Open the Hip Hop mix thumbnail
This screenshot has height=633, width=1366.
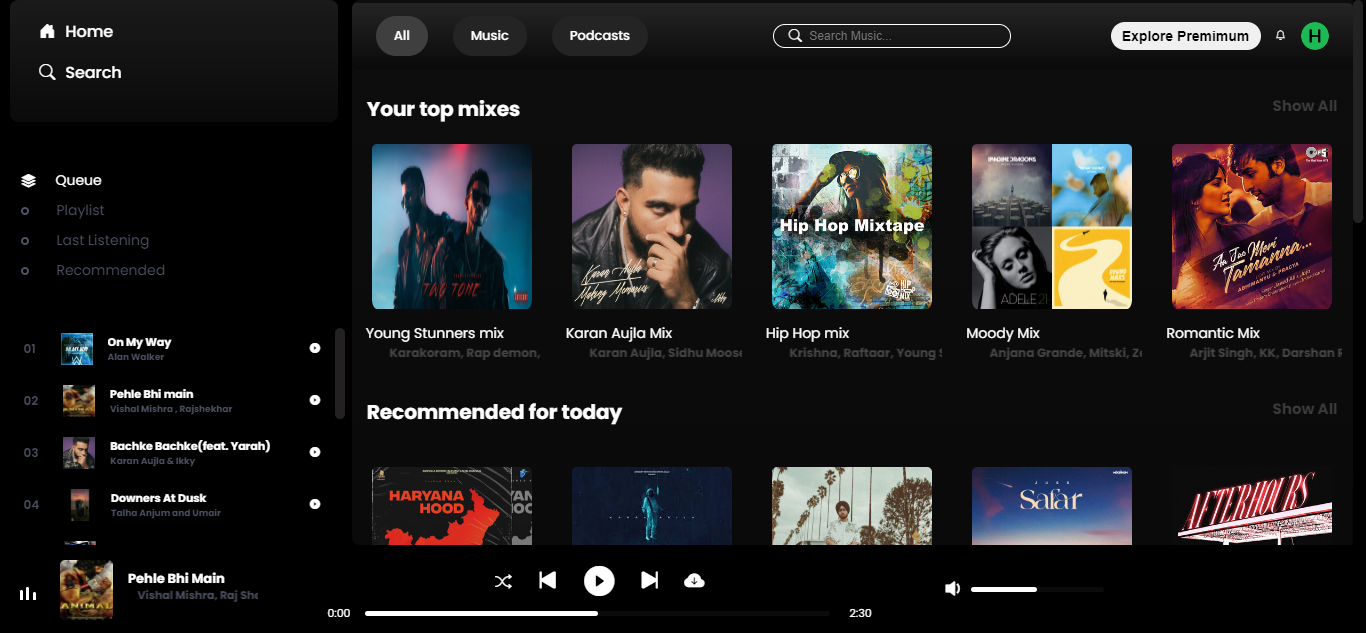(x=851, y=226)
